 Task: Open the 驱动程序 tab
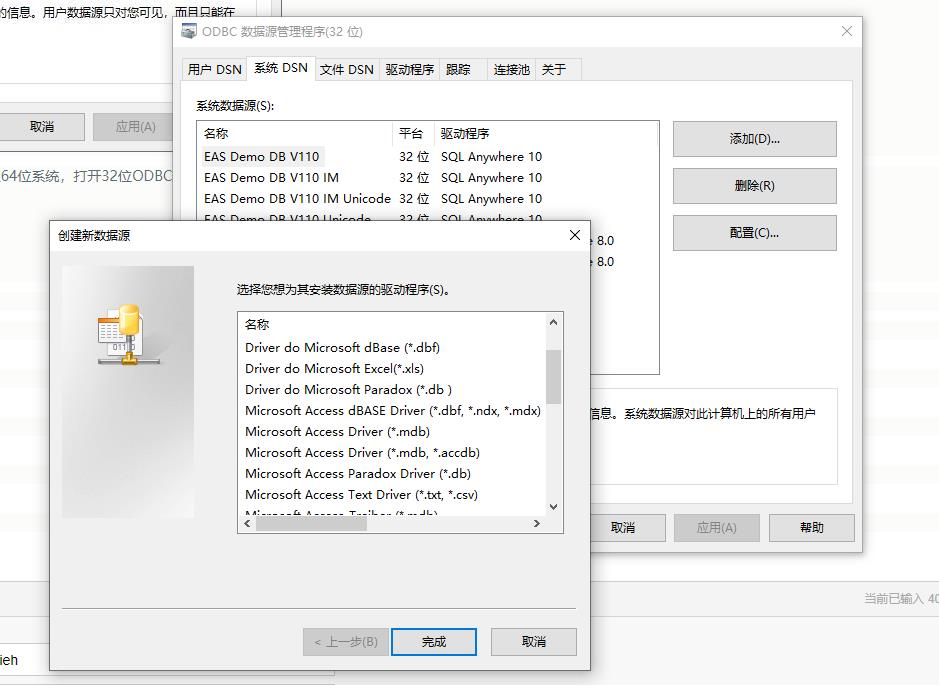click(x=410, y=69)
